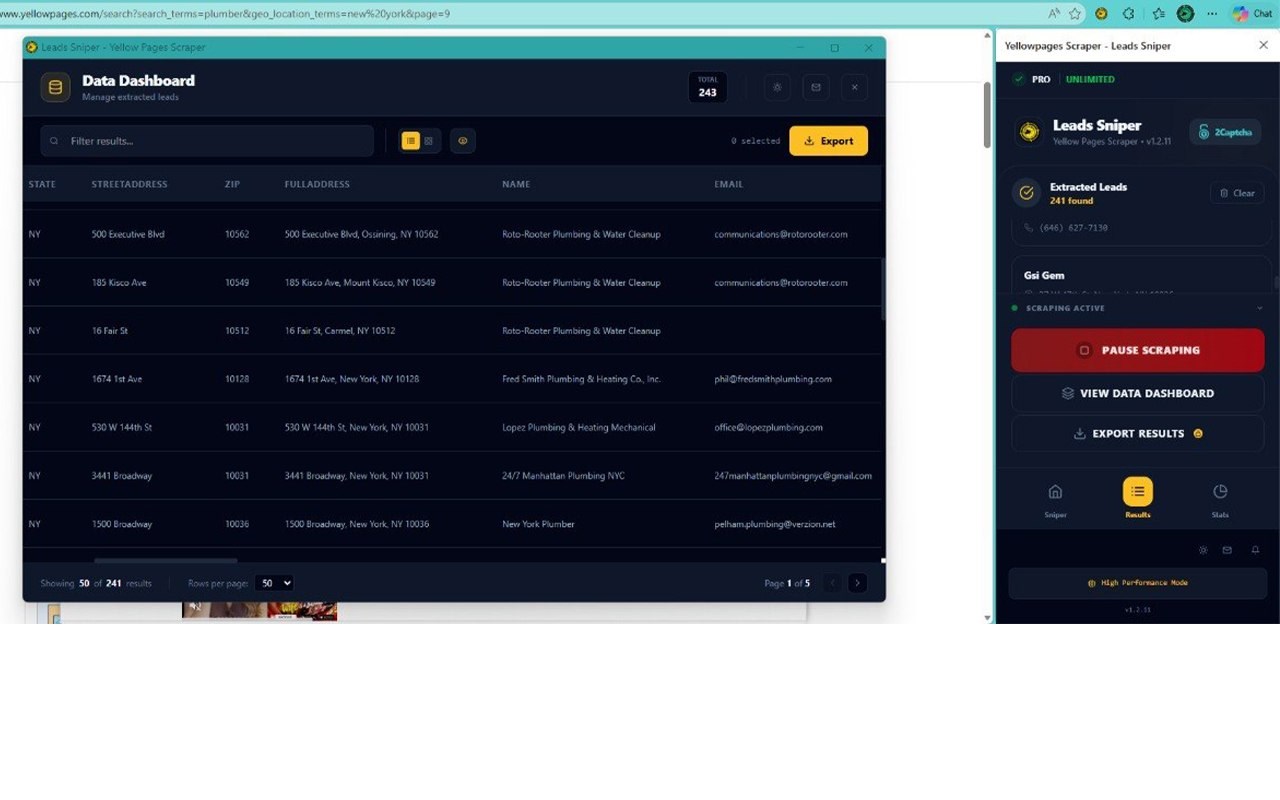The width and height of the screenshot is (1280, 800).
Task: Close the Data Dashboard with its X button
Action: [855, 87]
